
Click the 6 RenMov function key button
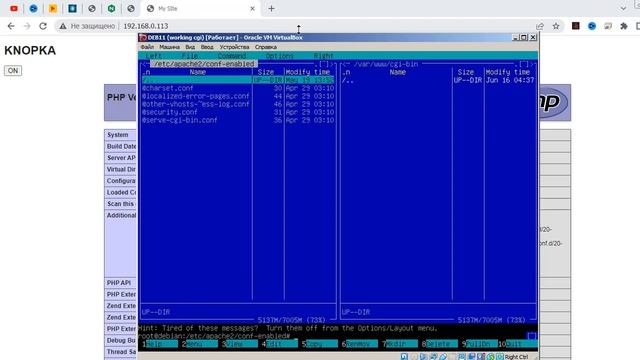click(360, 344)
